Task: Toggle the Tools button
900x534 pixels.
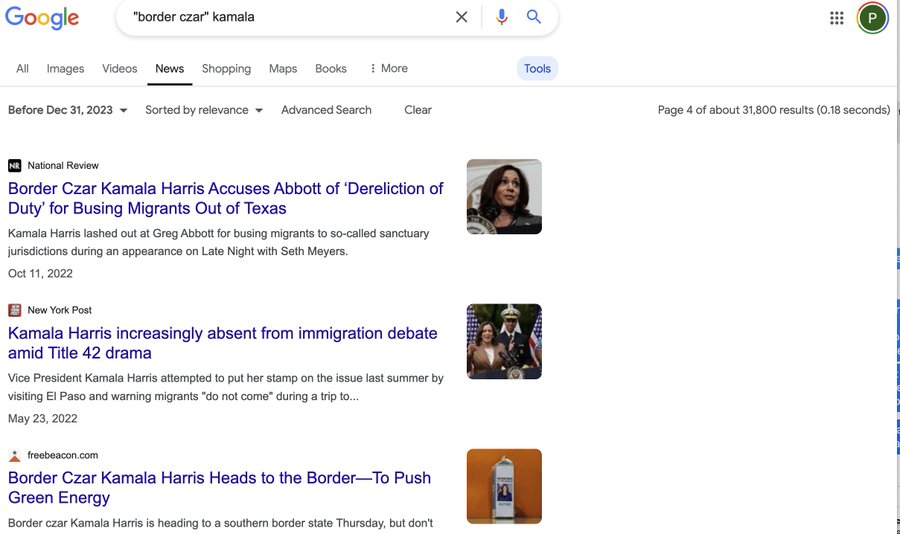Action: point(537,68)
